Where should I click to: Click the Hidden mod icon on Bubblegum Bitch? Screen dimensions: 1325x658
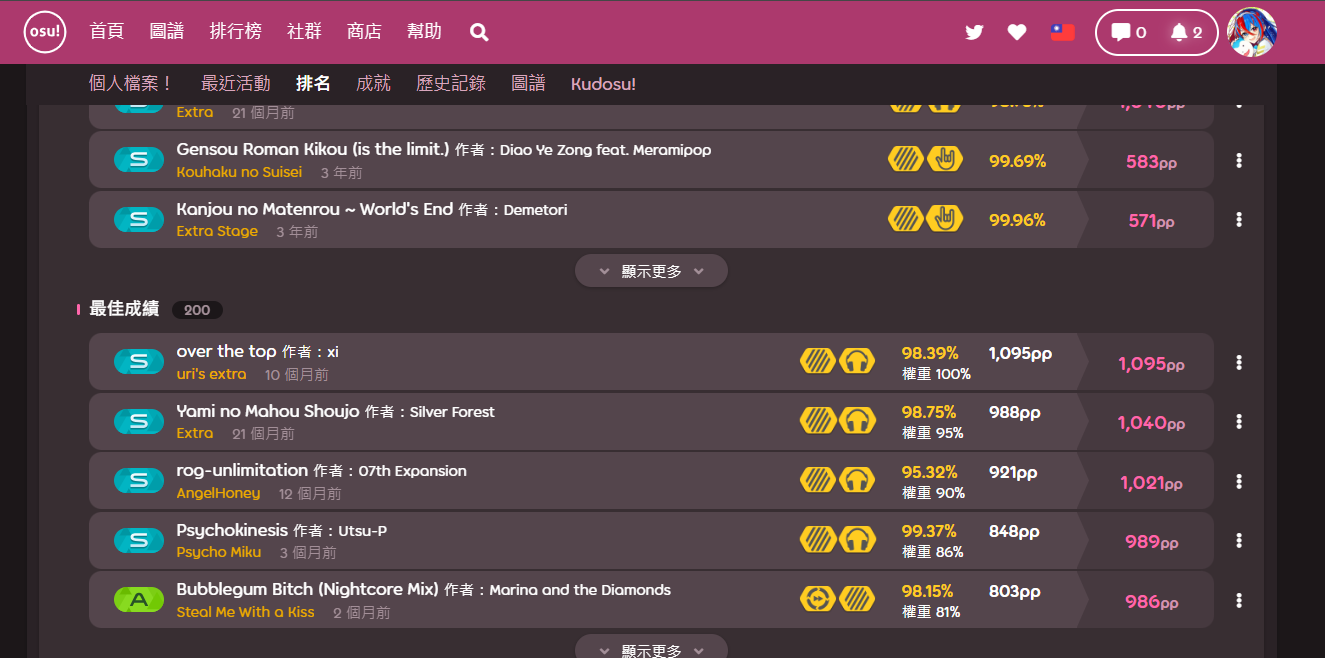857,599
